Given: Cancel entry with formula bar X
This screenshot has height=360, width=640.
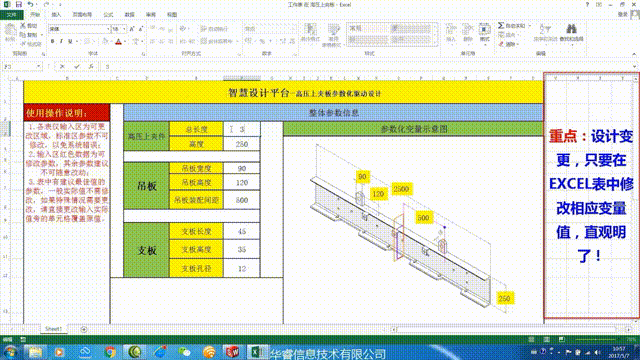Looking at the screenshot, I should tap(62, 67).
